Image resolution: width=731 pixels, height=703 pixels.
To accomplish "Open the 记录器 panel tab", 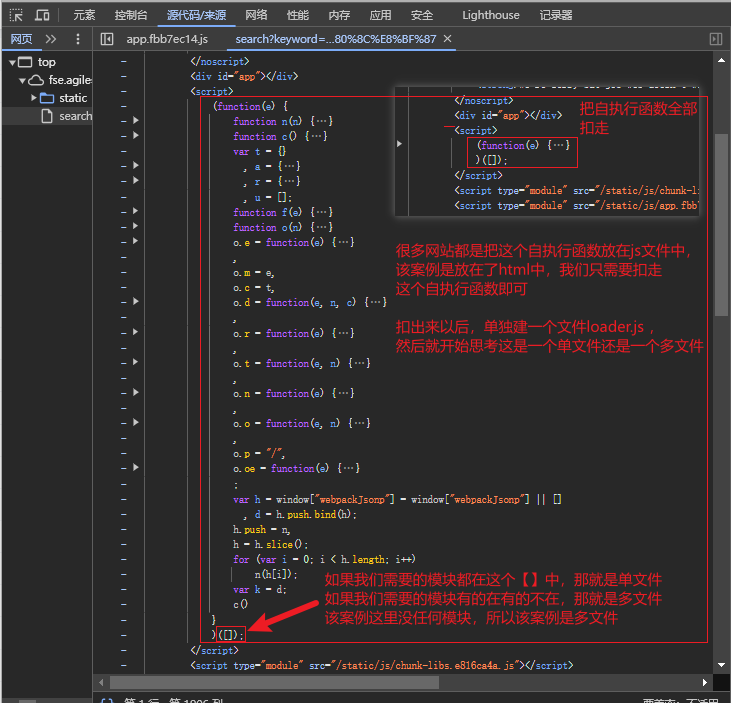I will pyautogui.click(x=556, y=15).
